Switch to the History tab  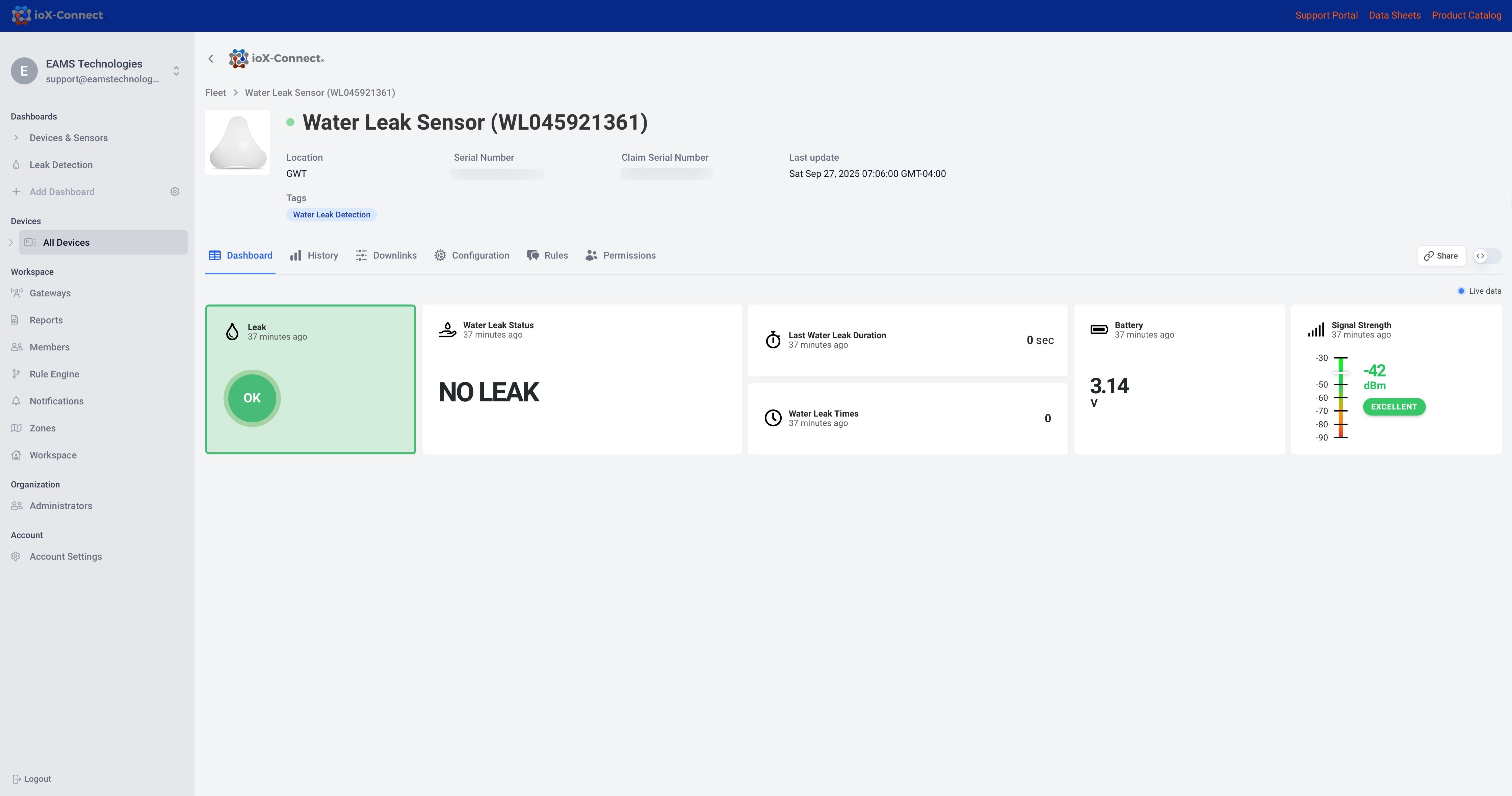[314, 256]
